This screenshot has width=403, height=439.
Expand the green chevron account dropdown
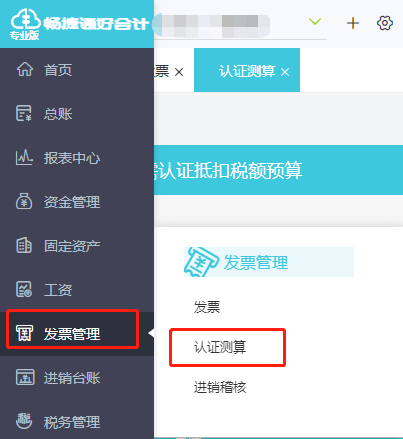pyautogui.click(x=315, y=22)
